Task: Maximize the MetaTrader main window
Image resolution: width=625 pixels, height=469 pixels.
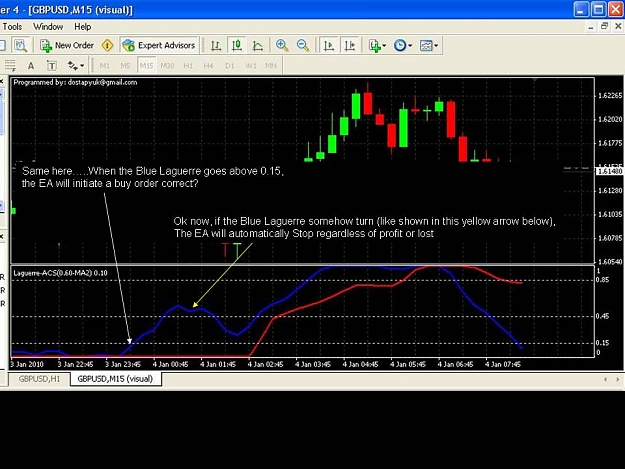Action: point(598,9)
